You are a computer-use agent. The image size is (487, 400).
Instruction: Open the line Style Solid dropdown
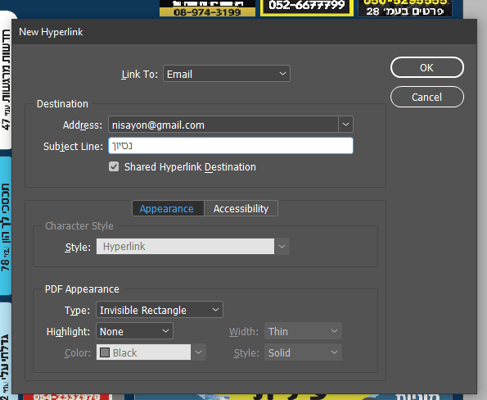tap(303, 353)
